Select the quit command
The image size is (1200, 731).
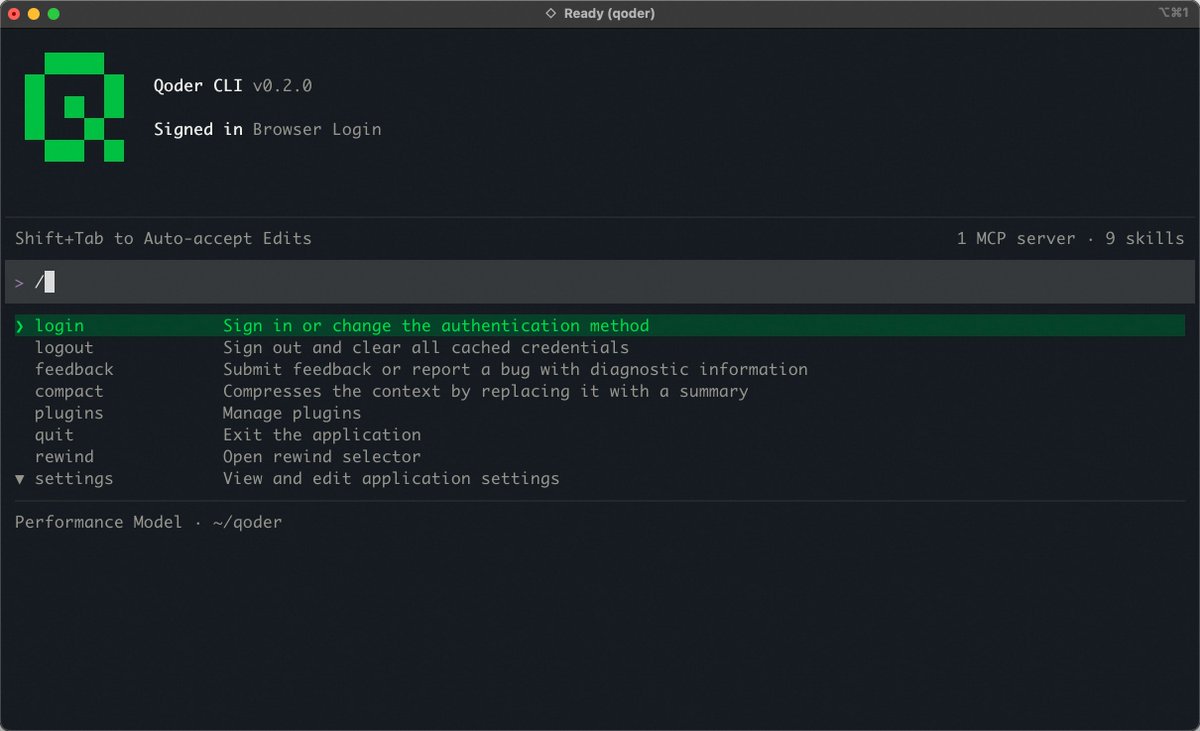54,435
